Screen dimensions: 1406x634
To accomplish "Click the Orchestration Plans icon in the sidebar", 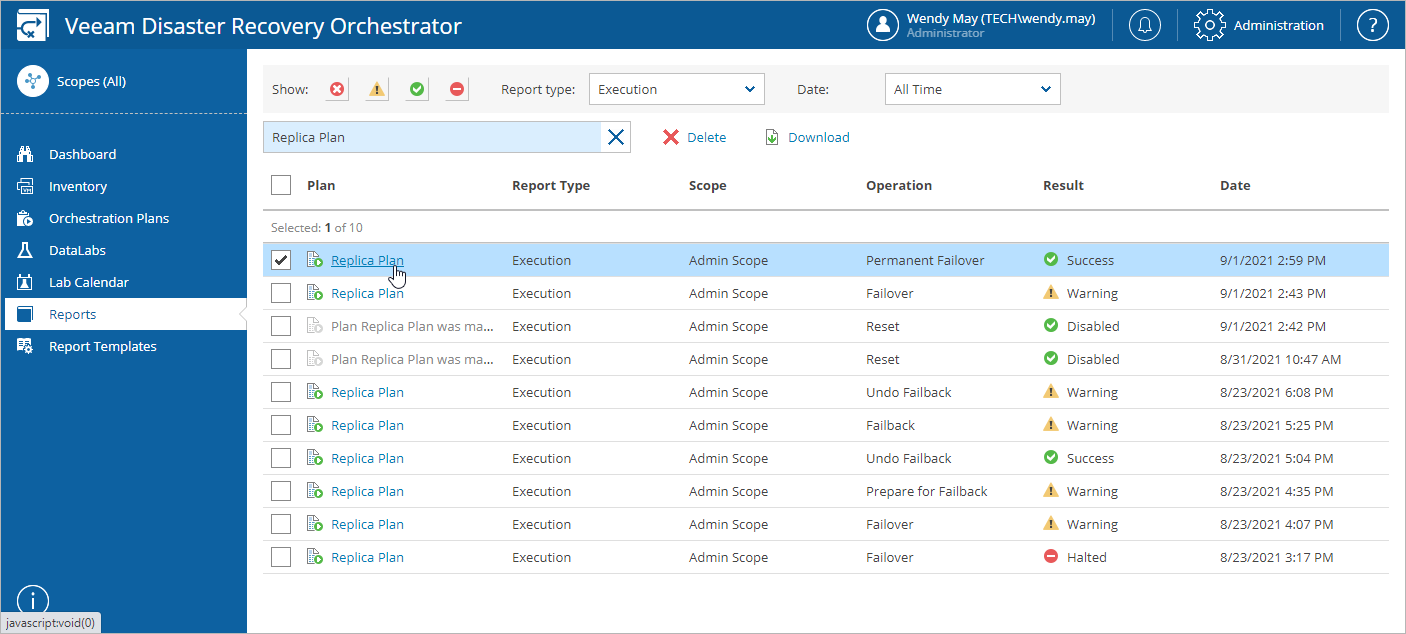I will pos(27,218).
